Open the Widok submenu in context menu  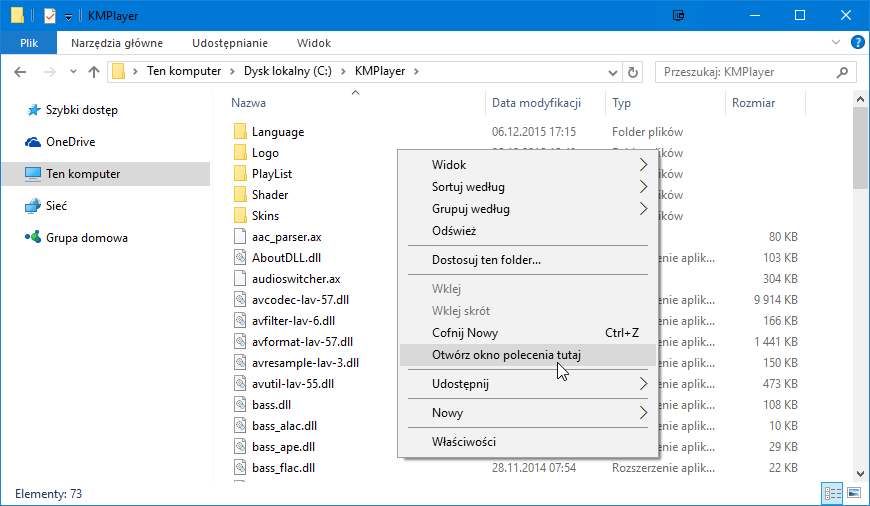tap(528, 165)
